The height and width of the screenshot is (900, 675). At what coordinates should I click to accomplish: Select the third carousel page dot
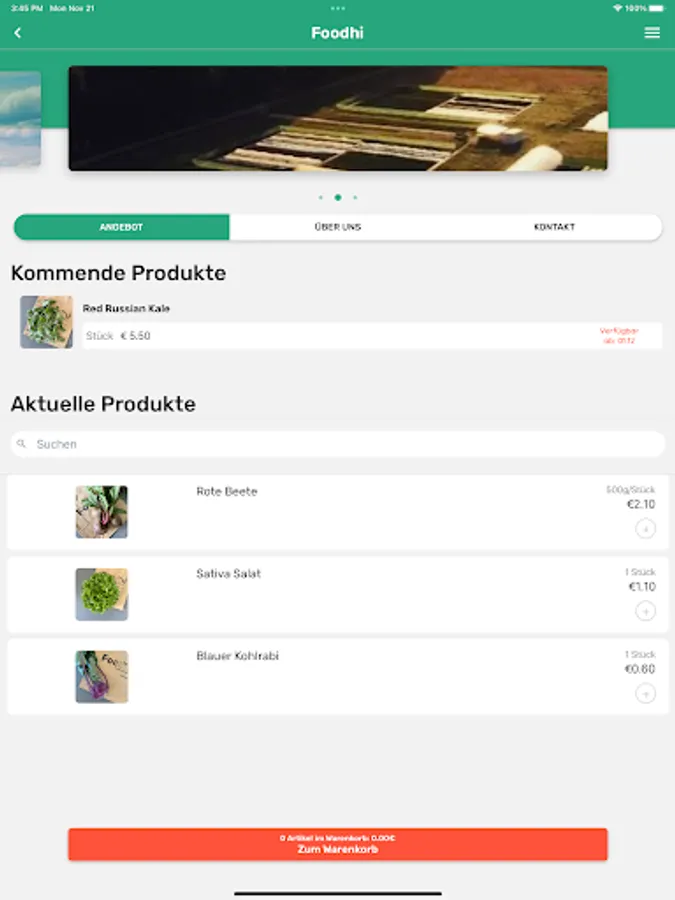coord(355,197)
